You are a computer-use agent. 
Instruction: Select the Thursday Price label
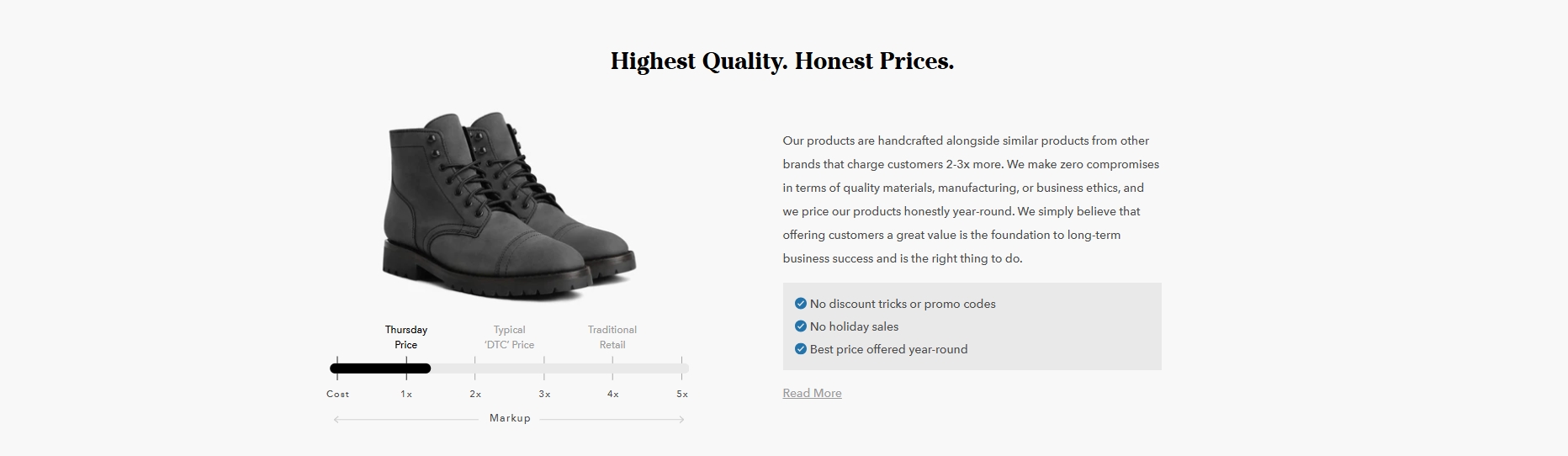point(406,337)
